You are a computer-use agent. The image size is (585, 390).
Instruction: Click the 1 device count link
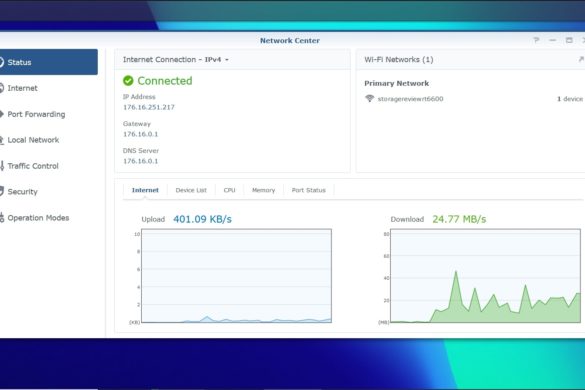pyautogui.click(x=570, y=99)
